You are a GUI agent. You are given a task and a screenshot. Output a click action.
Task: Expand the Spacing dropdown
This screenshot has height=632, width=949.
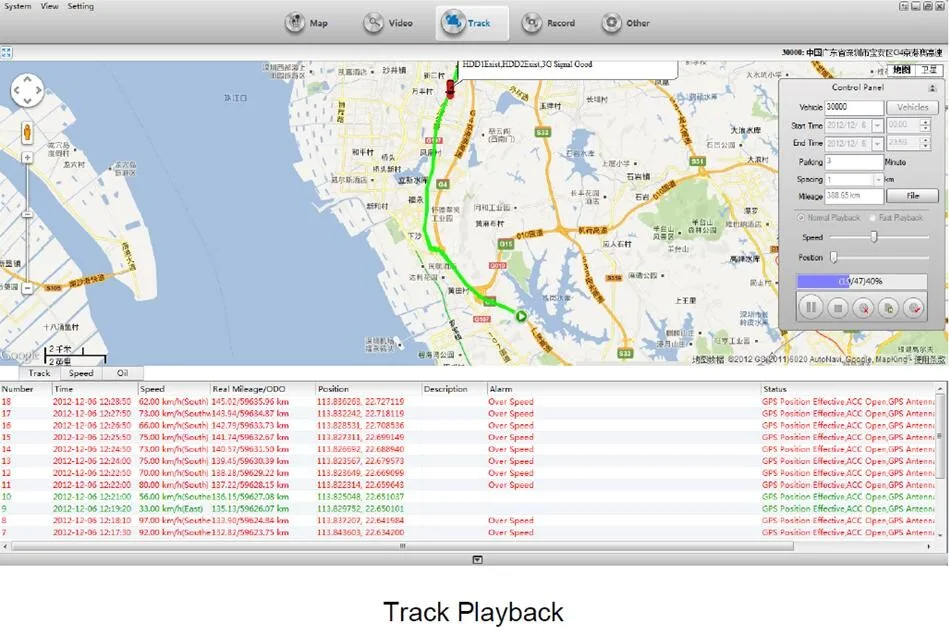(877, 180)
